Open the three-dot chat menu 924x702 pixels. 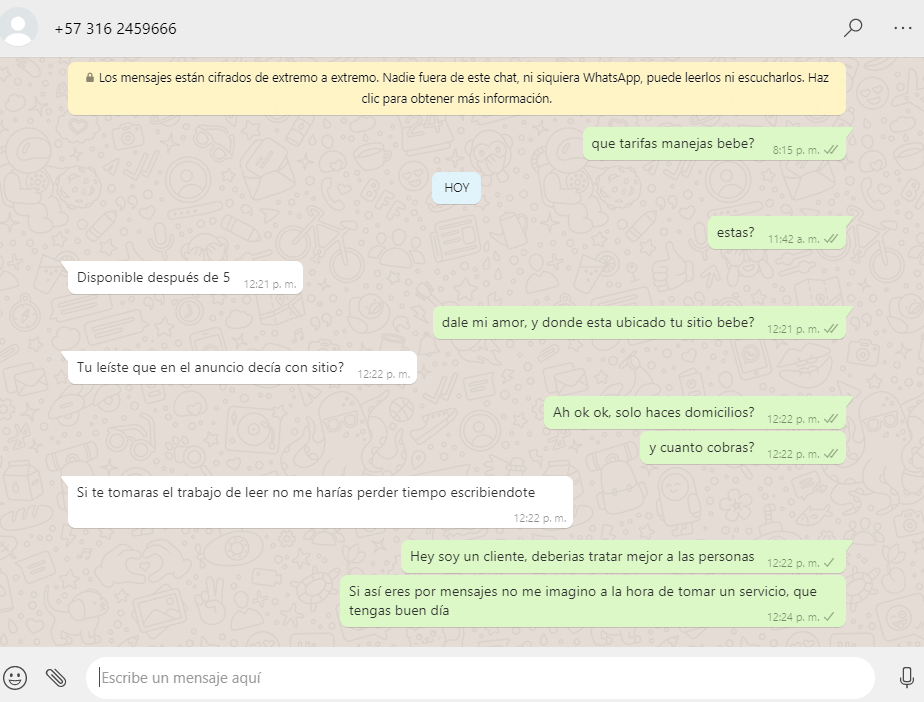point(903,28)
